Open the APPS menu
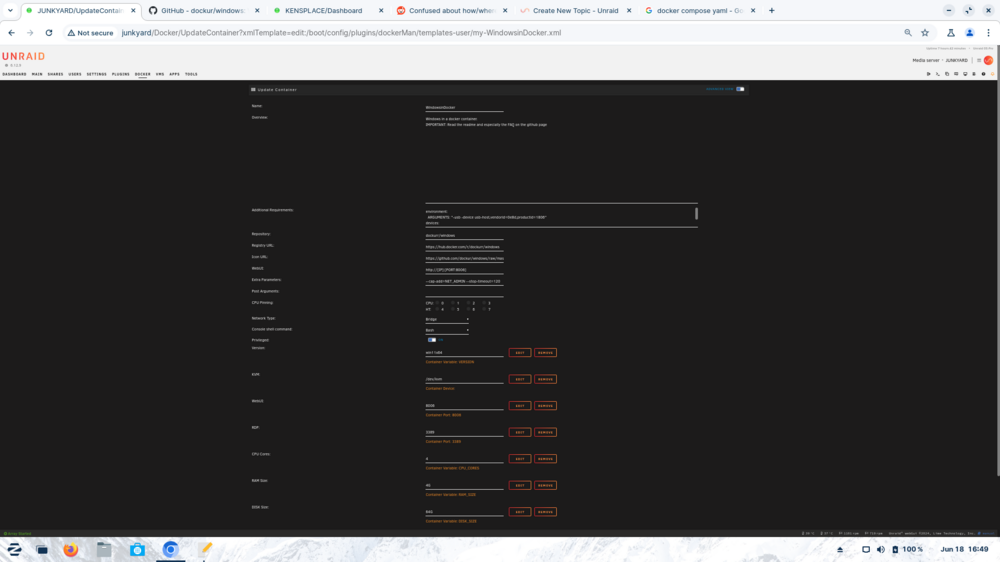The image size is (1000, 562). [x=174, y=74]
